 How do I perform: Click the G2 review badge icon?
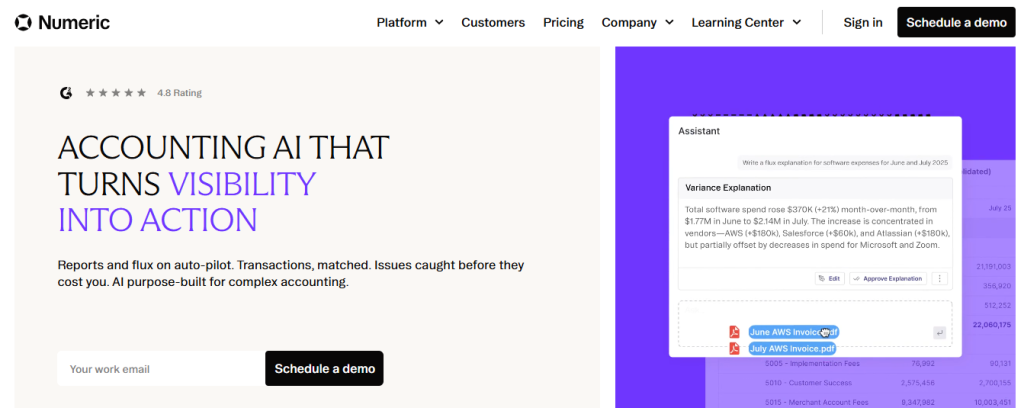[x=66, y=93]
